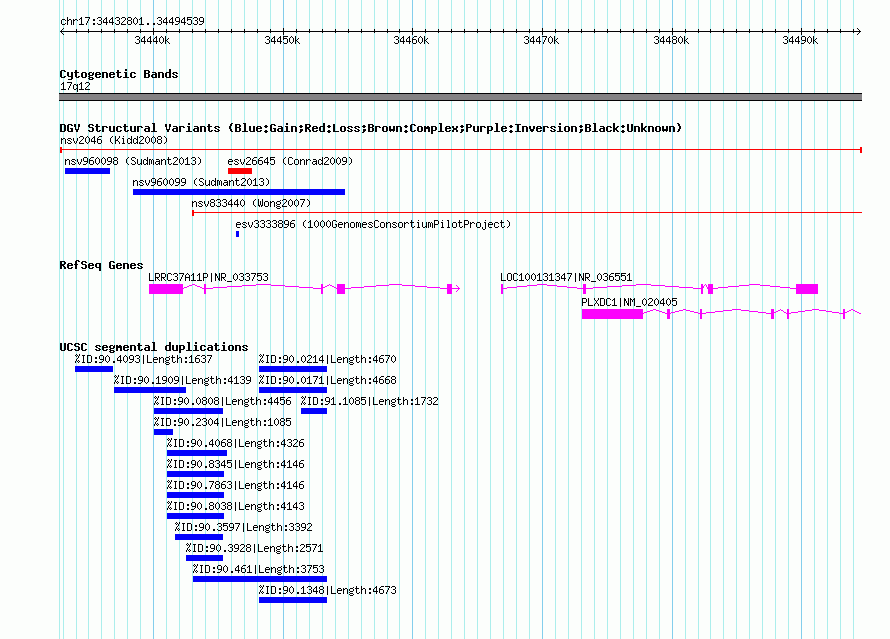The height and width of the screenshot is (639, 890).
Task: Select duplication %ID:90.7863 Length:4146
Action: pyautogui.click(x=195, y=495)
